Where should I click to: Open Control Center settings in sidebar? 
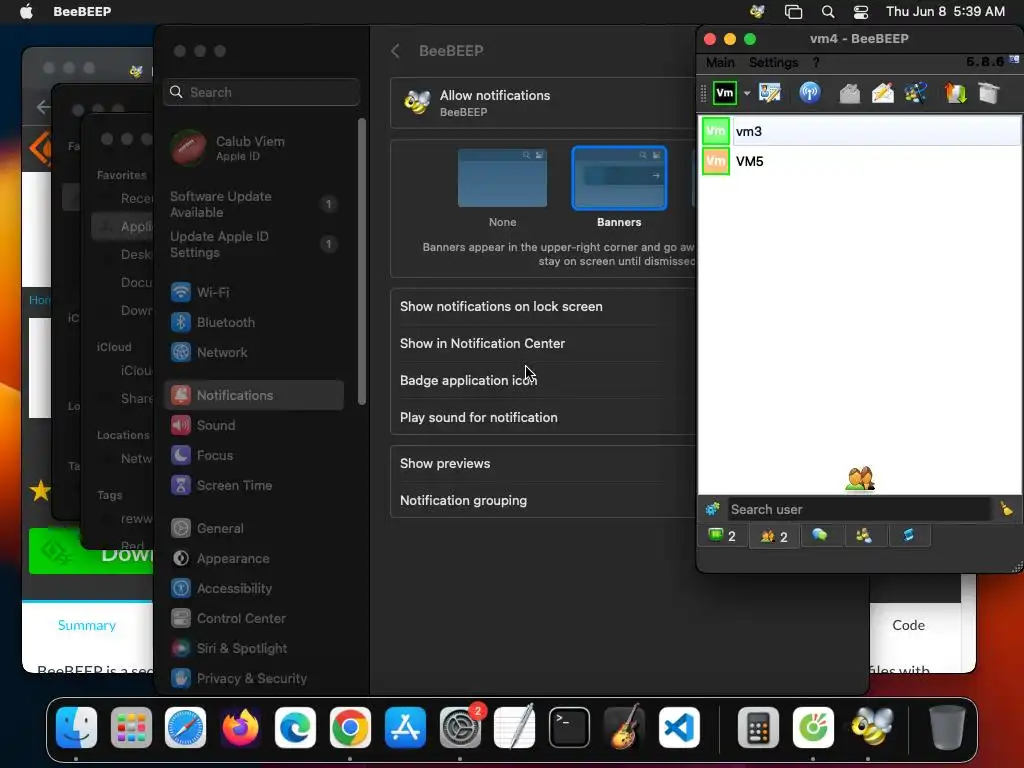click(253, 618)
